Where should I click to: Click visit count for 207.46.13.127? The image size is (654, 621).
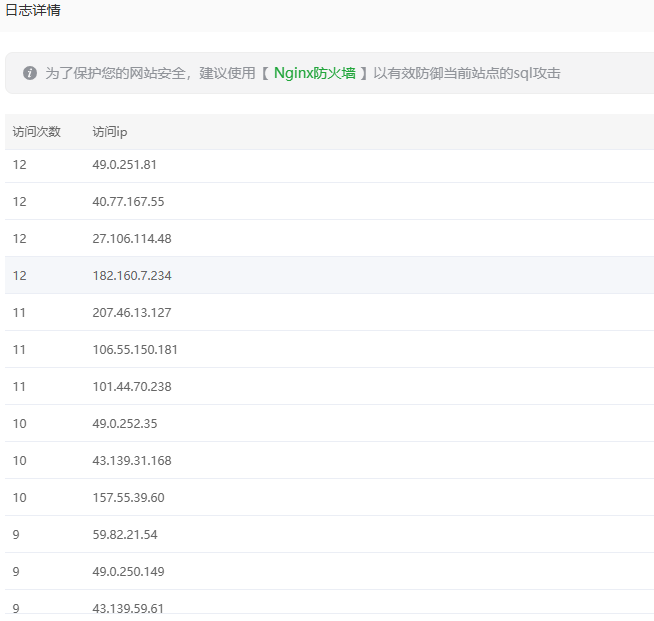[x=19, y=313]
